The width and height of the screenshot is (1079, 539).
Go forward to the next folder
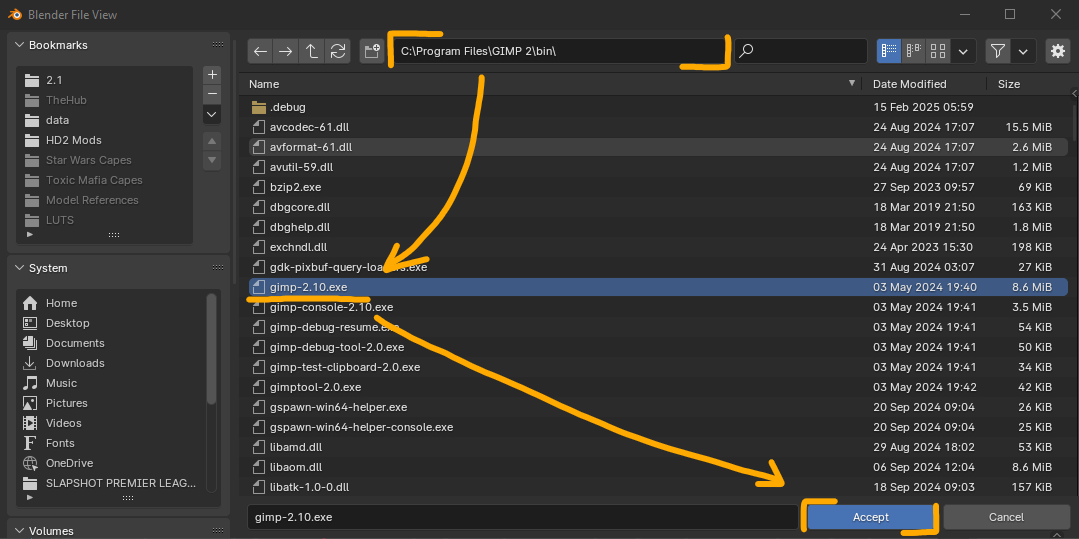tap(286, 51)
